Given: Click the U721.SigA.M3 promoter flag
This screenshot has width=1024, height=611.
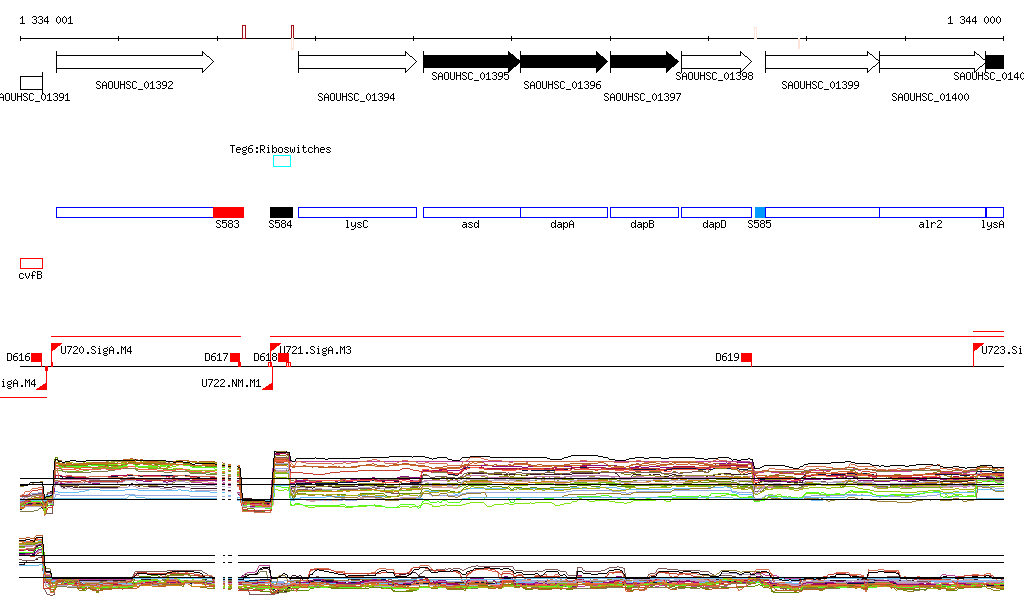Looking at the screenshot, I should click(275, 348).
